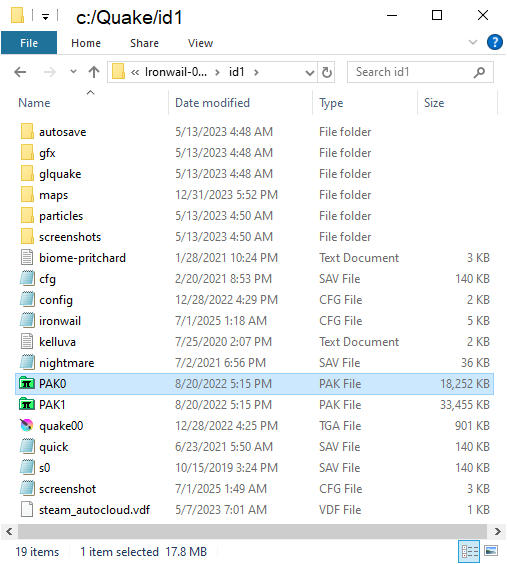507x564 pixels.
Task: Show hidden breadcrumb path chevrons
Action: click(135, 73)
